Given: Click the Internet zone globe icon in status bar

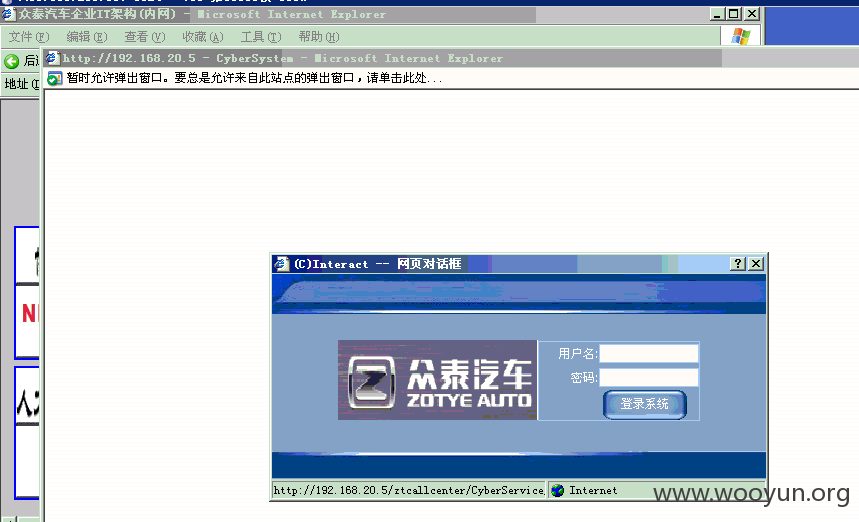Looking at the screenshot, I should click(558, 490).
